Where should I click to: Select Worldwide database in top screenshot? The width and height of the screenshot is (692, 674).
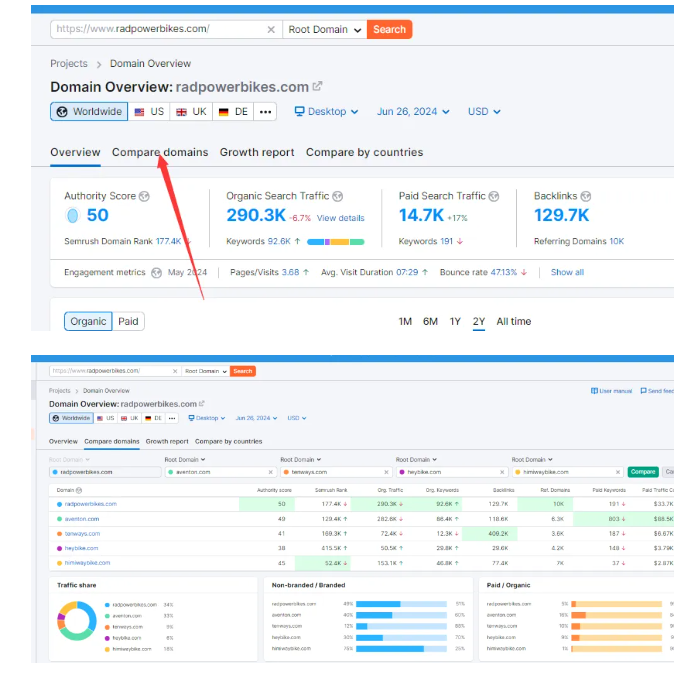89,112
